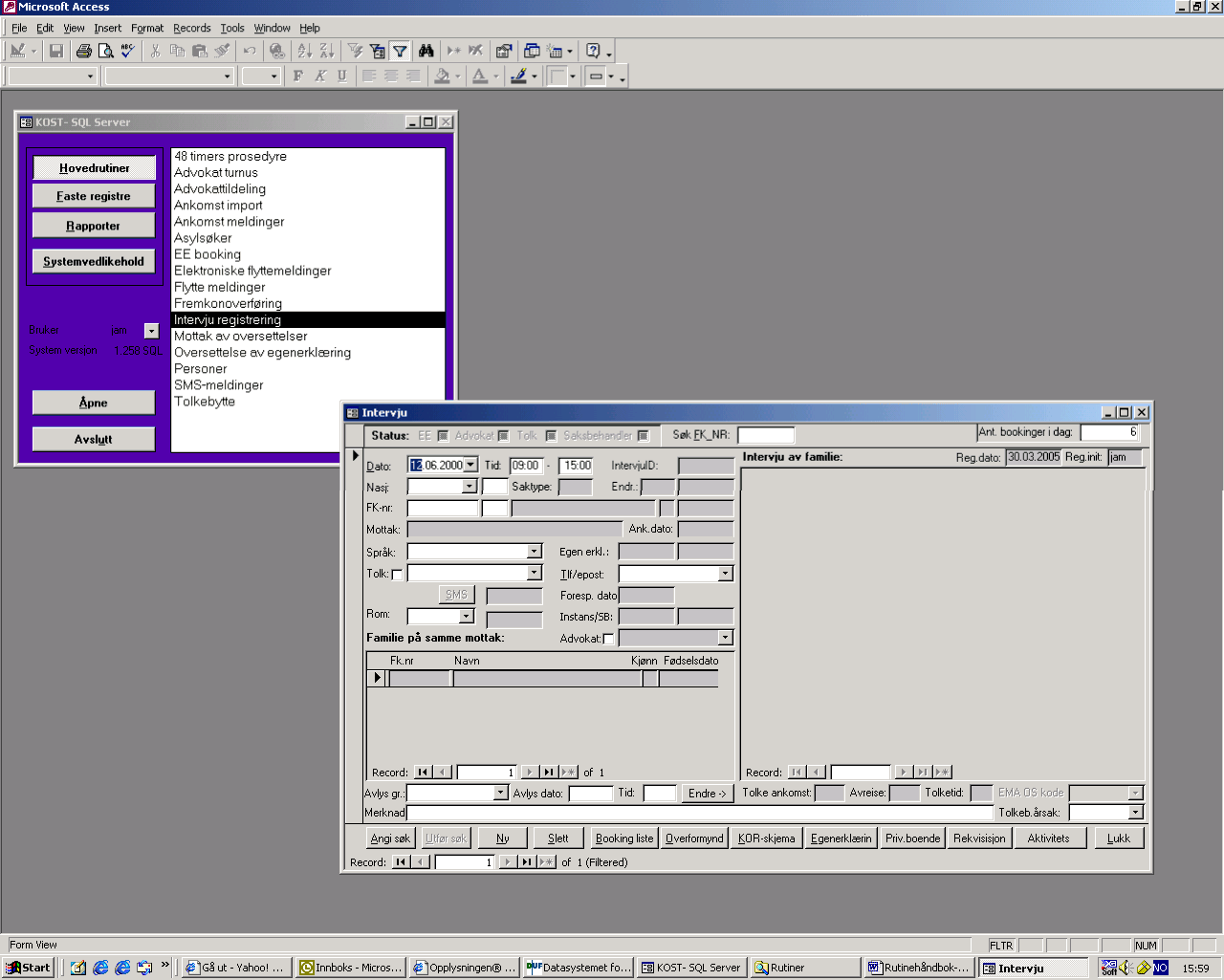
Task: Toggle Underline formatting U icon
Action: (x=342, y=76)
